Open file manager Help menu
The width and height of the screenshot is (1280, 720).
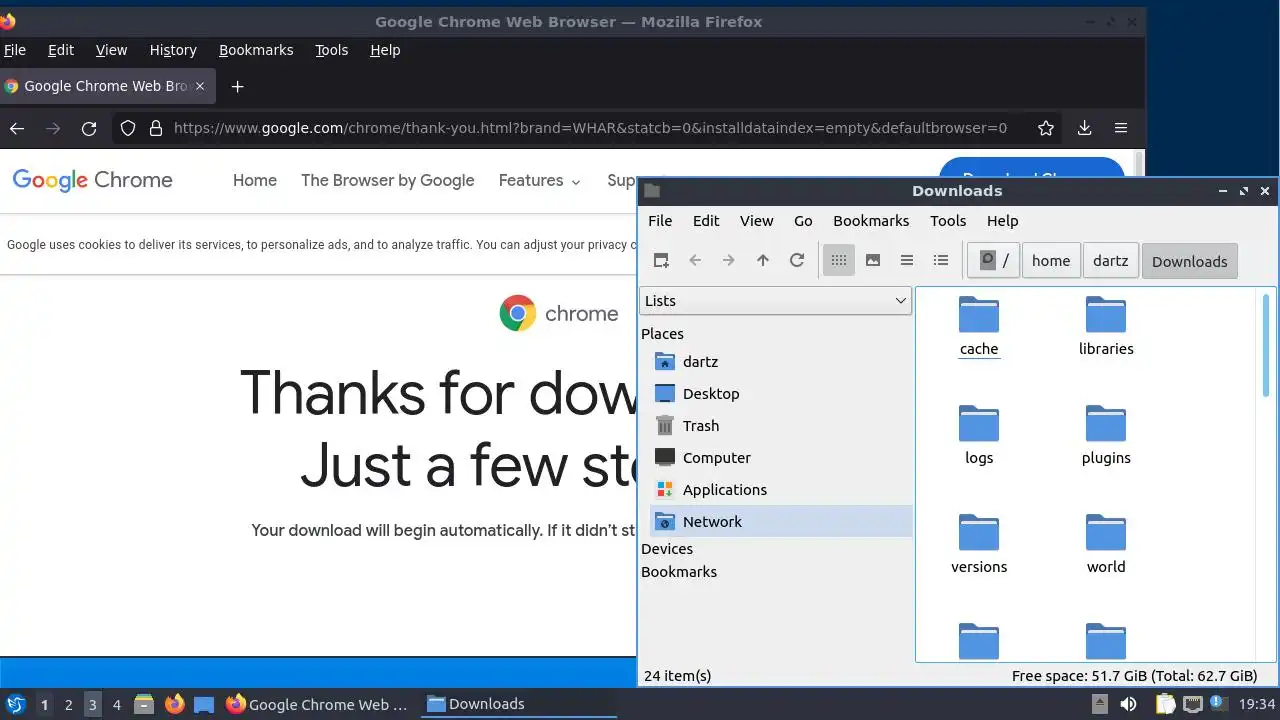coord(1002,221)
